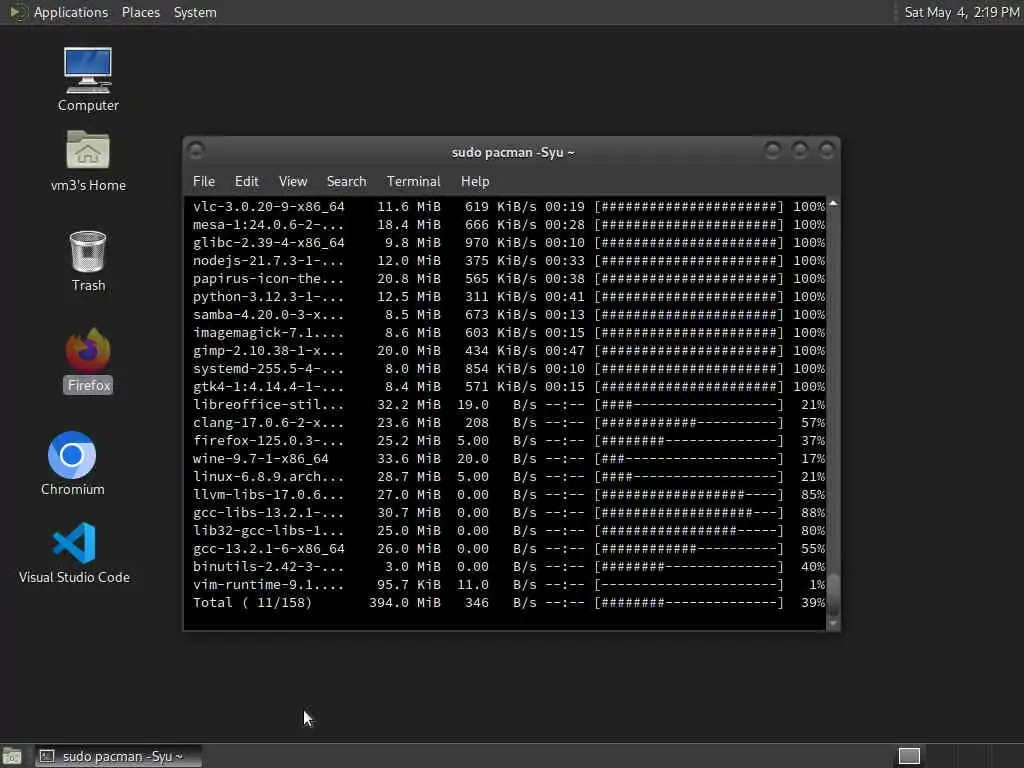Viewport: 1024px width, 768px height.
Task: Click the gcc-13.2.1-6-x86_64 package name
Action: click(x=268, y=549)
